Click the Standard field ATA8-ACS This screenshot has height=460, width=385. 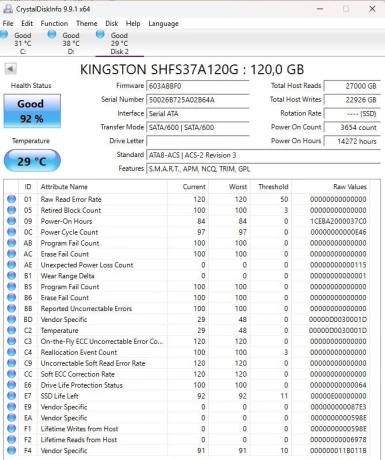pyautogui.click(x=263, y=155)
